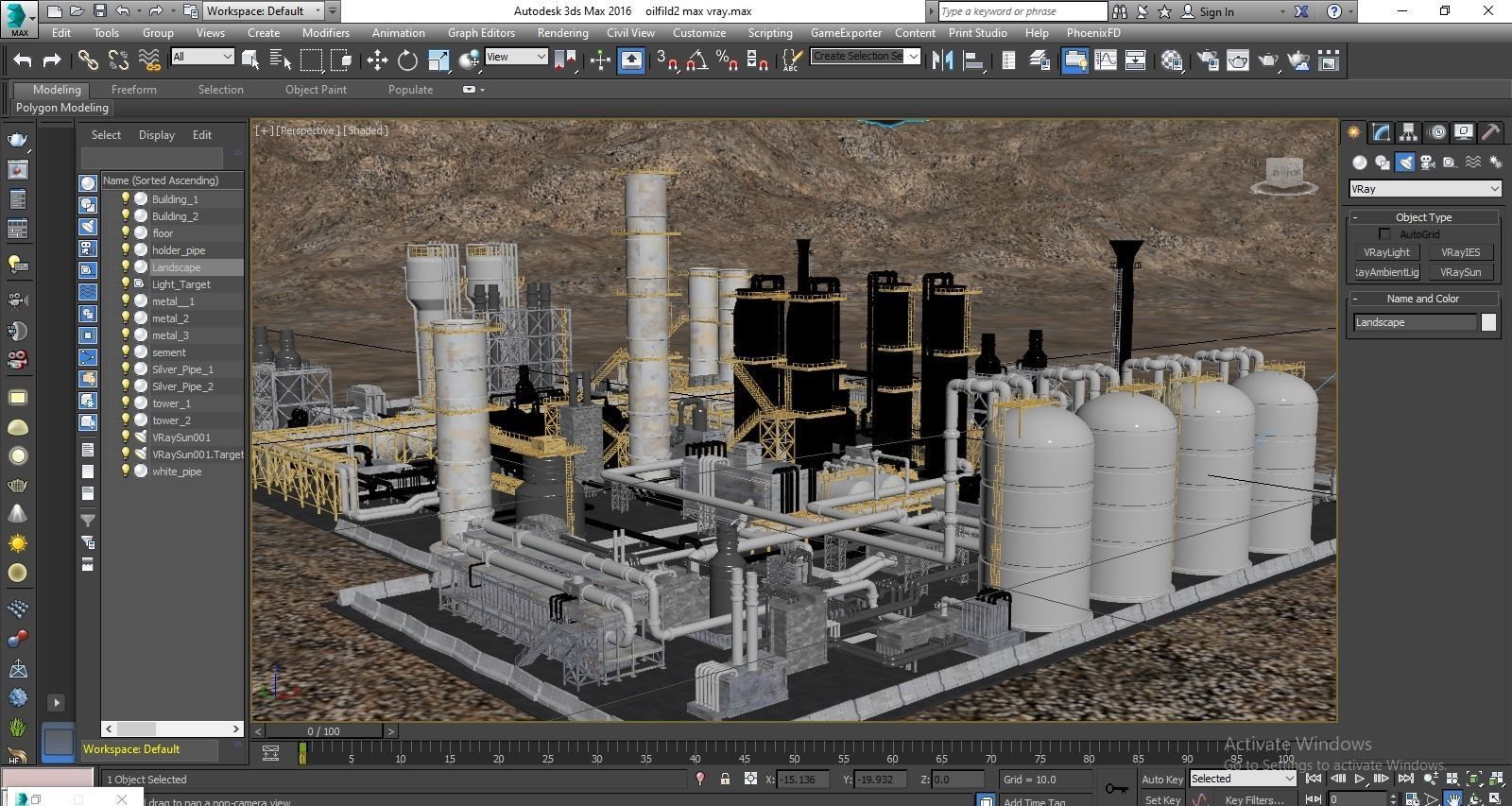Click the Render Production teapot icon
This screenshot has width=1512, height=806.
click(1268, 60)
